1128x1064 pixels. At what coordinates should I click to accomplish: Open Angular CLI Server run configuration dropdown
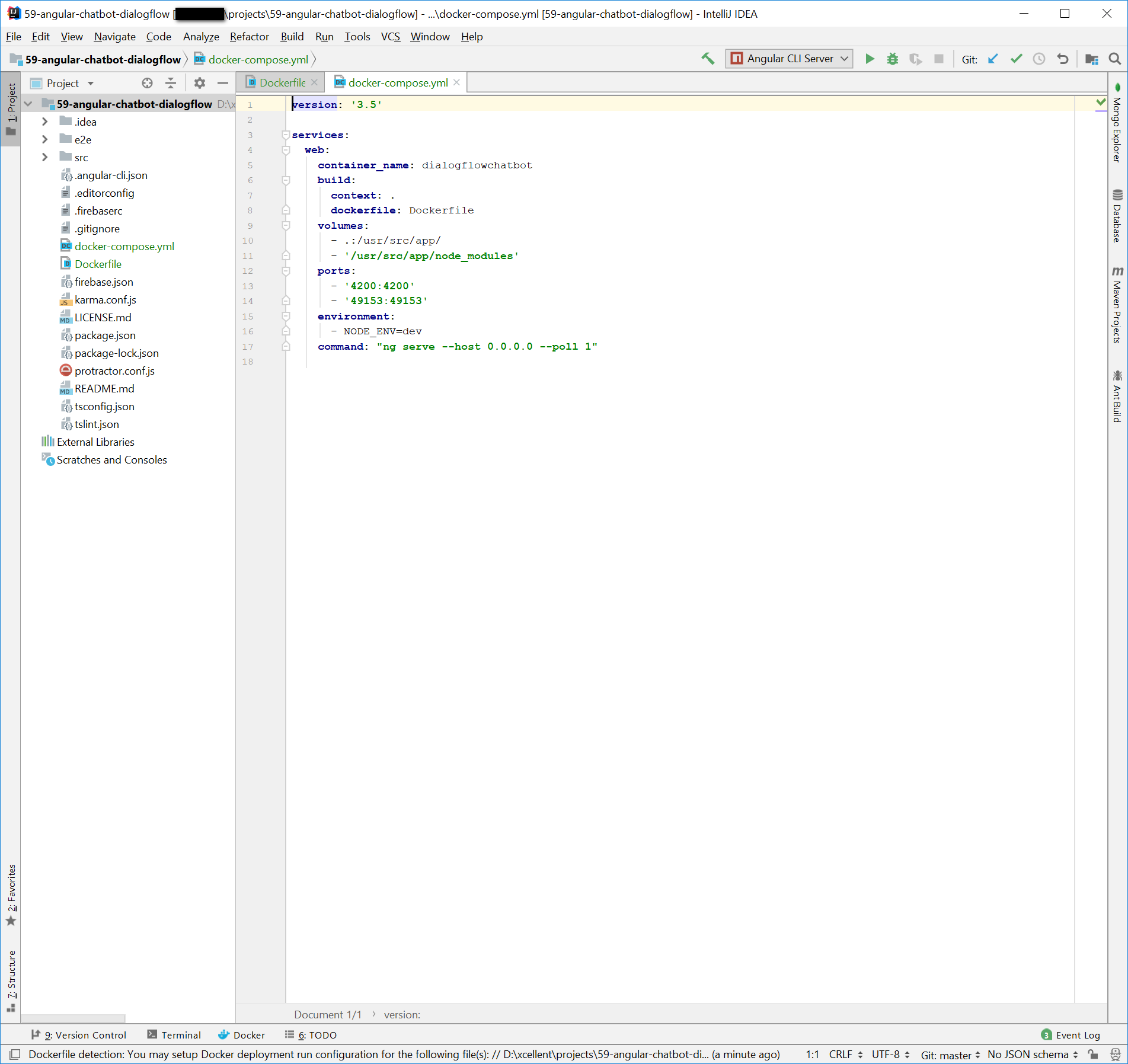(789, 59)
